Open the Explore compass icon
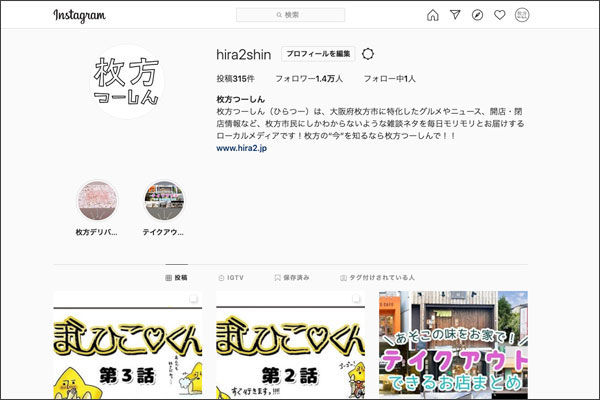This screenshot has width=600, height=400. 477,15
